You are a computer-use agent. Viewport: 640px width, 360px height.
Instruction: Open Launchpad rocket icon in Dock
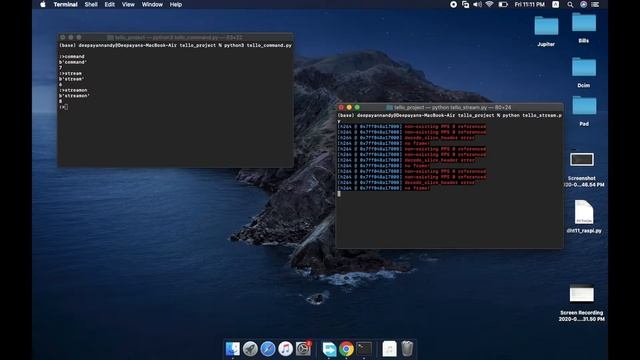pos(250,349)
